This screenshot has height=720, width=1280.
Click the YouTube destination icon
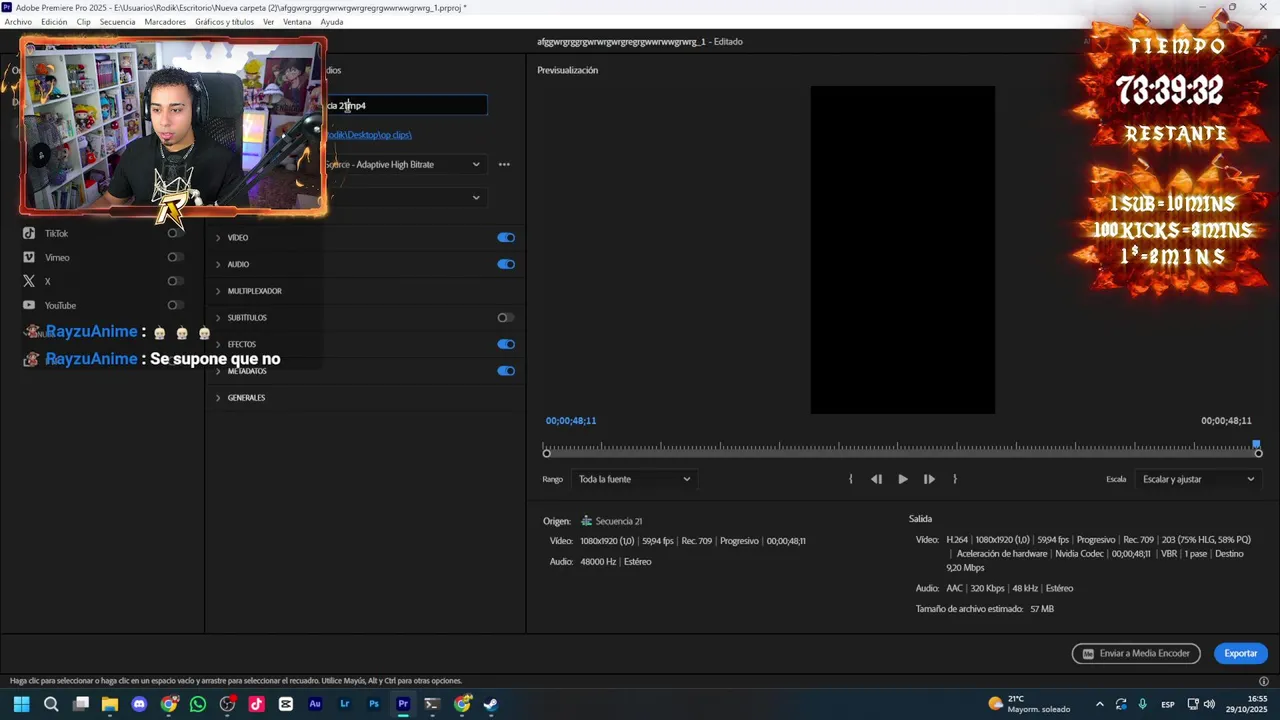pos(29,305)
